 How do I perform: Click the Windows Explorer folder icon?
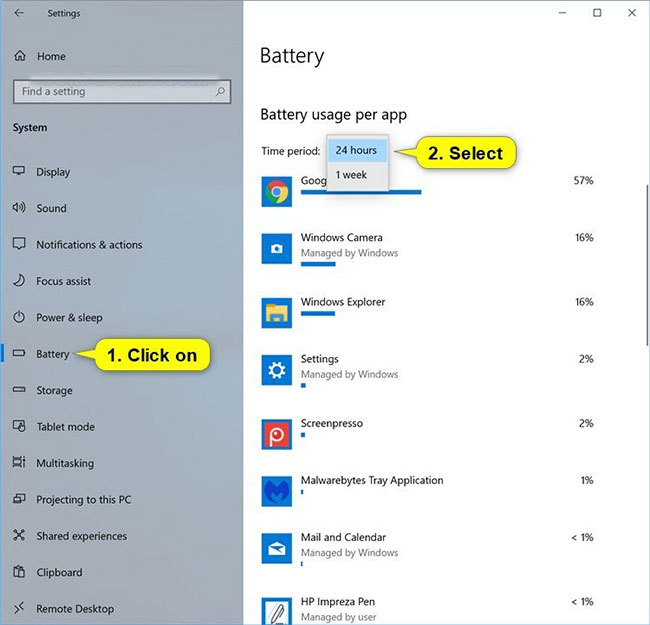pyautogui.click(x=276, y=313)
